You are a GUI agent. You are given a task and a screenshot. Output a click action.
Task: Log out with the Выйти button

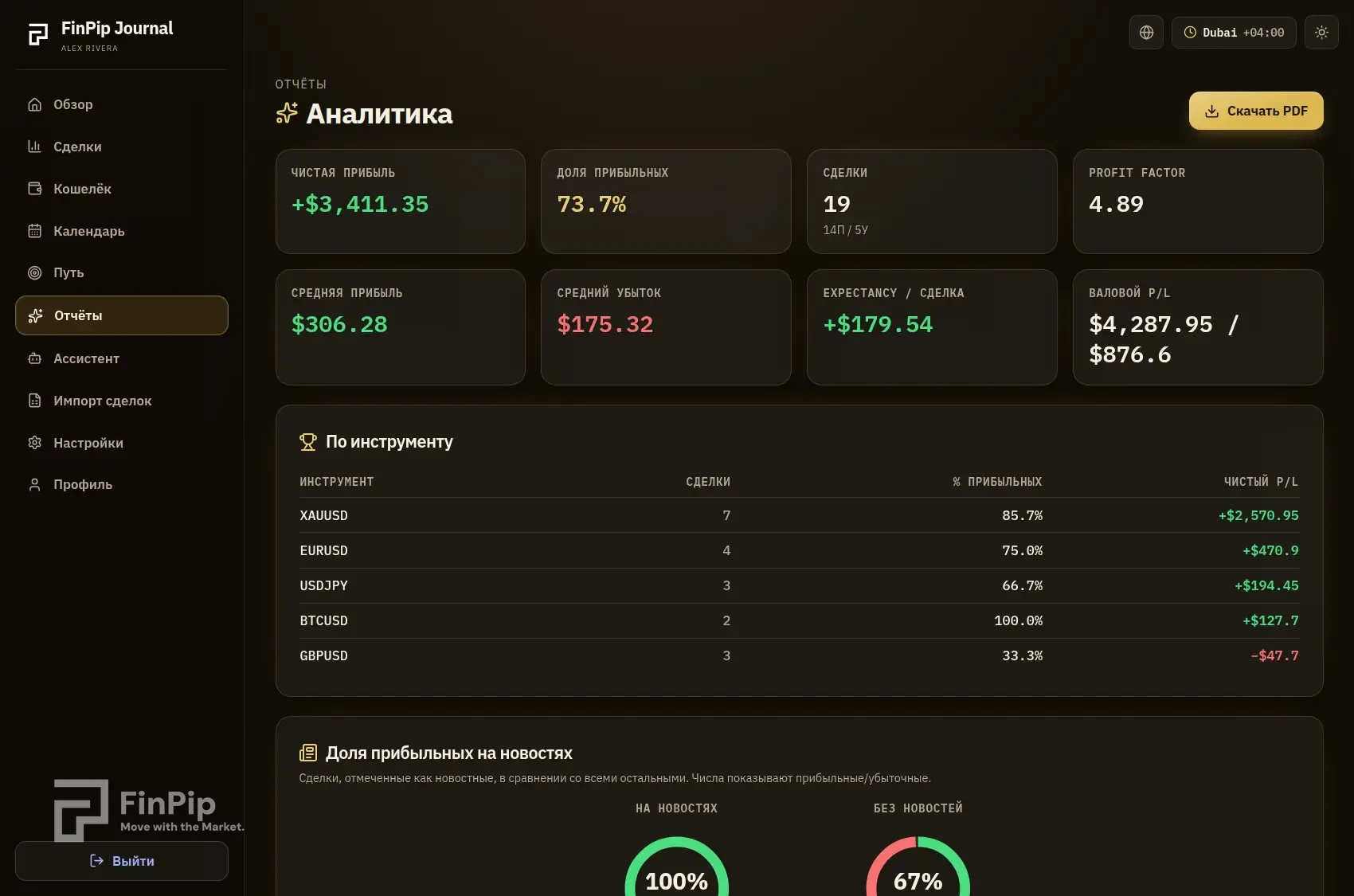point(121,861)
